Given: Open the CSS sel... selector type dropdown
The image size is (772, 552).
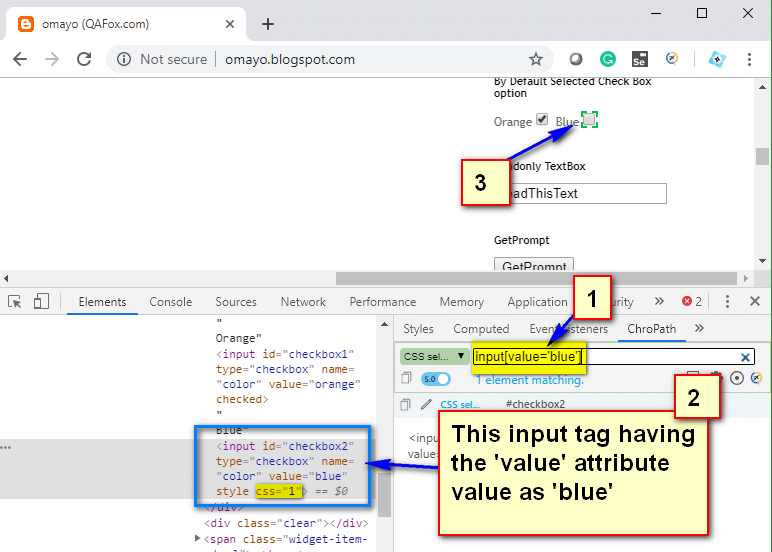Looking at the screenshot, I should click(434, 357).
